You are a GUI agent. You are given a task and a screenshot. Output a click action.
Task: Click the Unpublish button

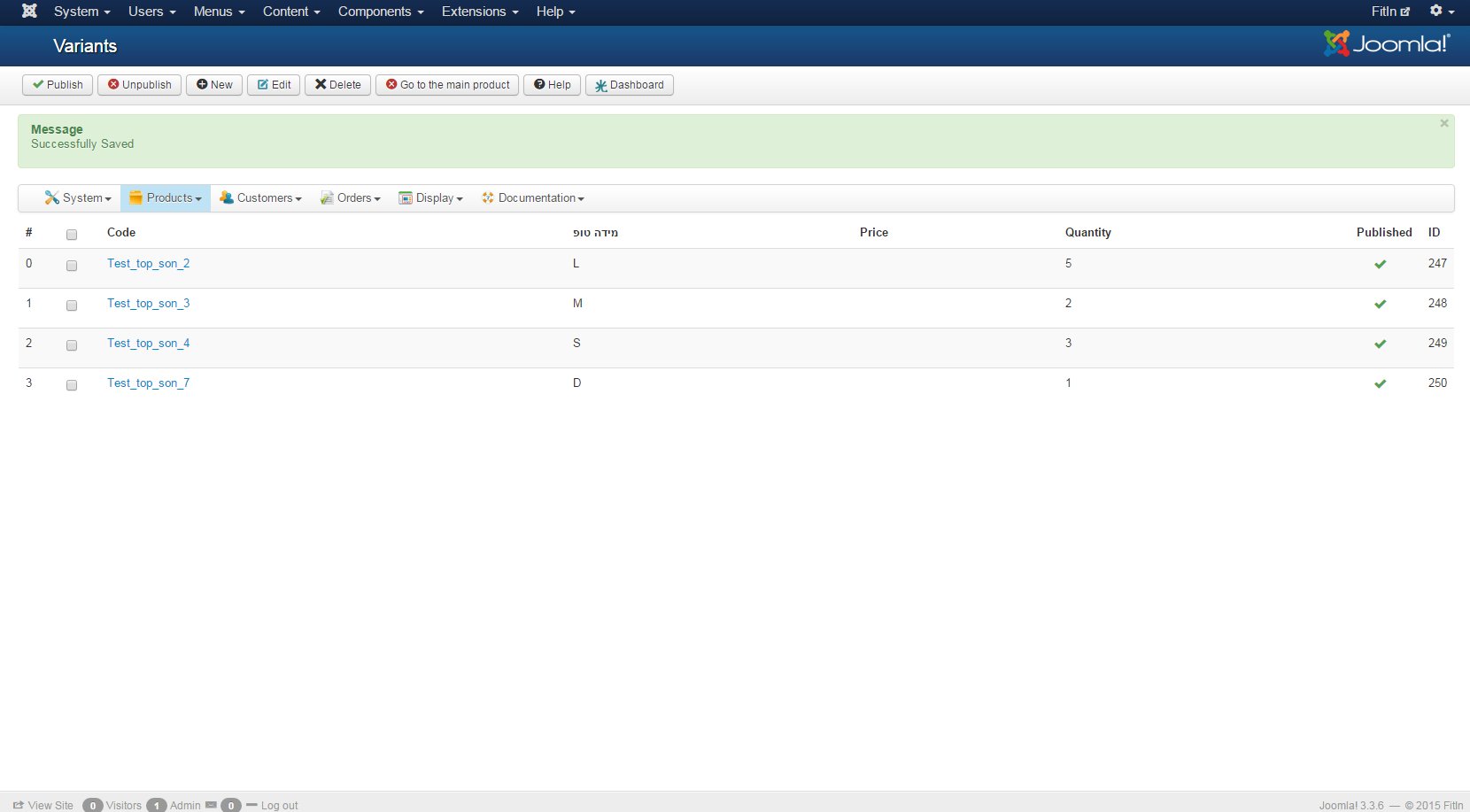[x=140, y=85]
